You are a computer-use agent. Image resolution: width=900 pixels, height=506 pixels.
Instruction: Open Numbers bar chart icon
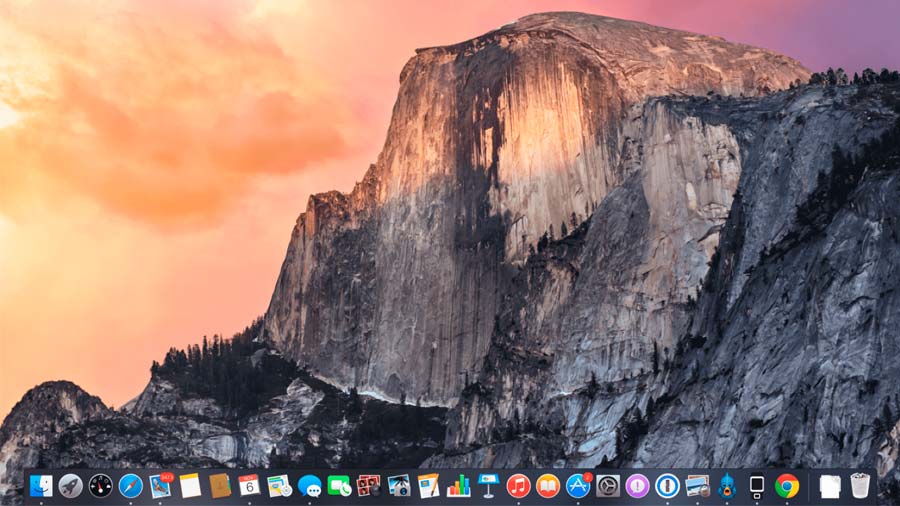point(459,486)
